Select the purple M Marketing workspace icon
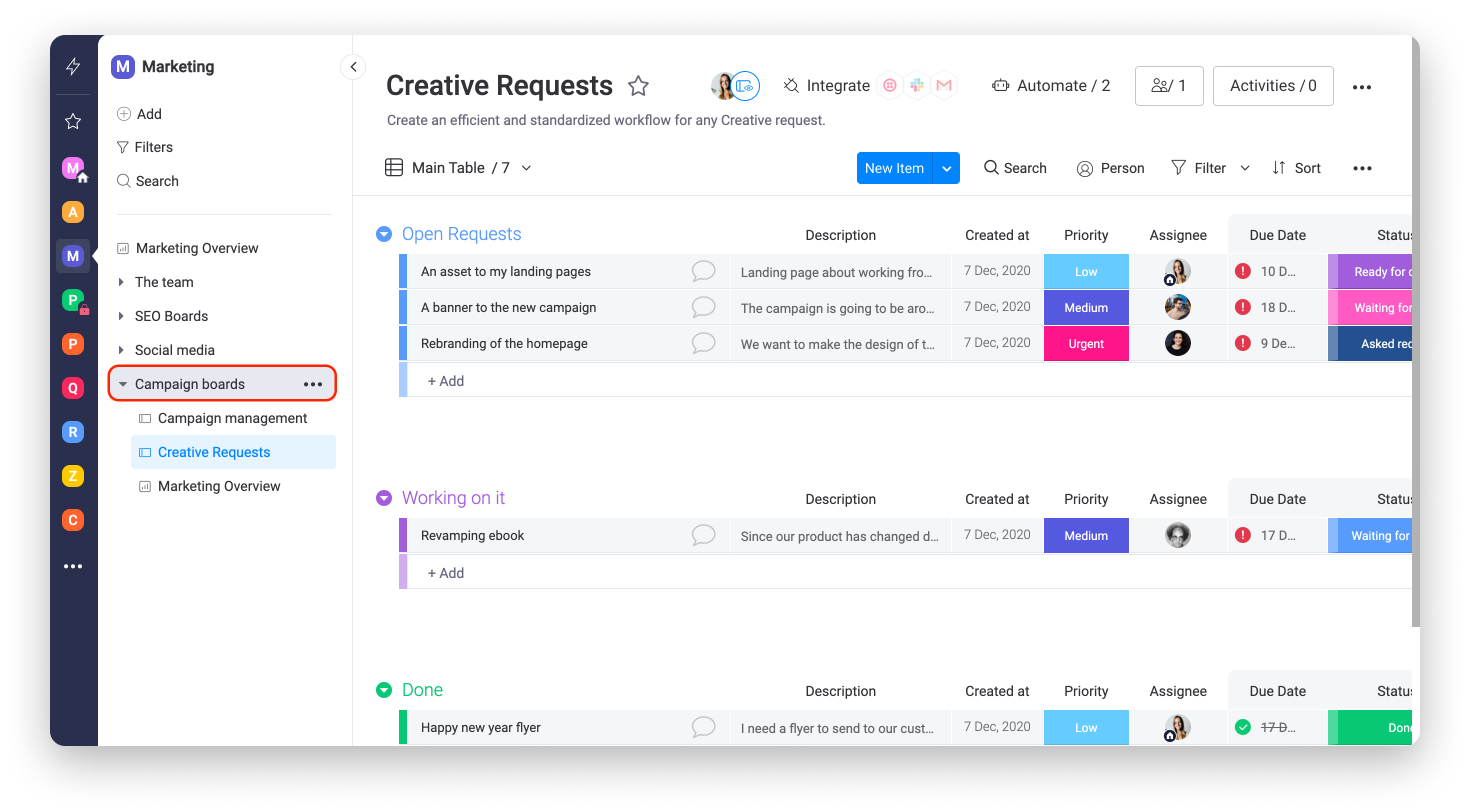This screenshot has width=1470, height=811. click(72, 256)
